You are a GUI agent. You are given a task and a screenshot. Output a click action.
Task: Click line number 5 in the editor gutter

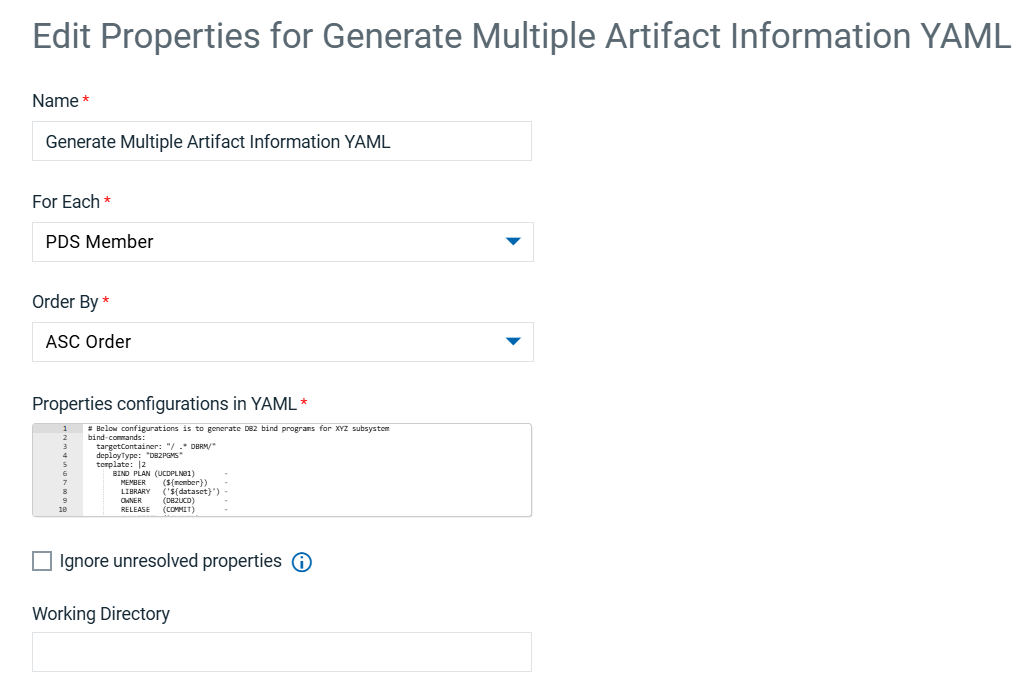[65, 464]
